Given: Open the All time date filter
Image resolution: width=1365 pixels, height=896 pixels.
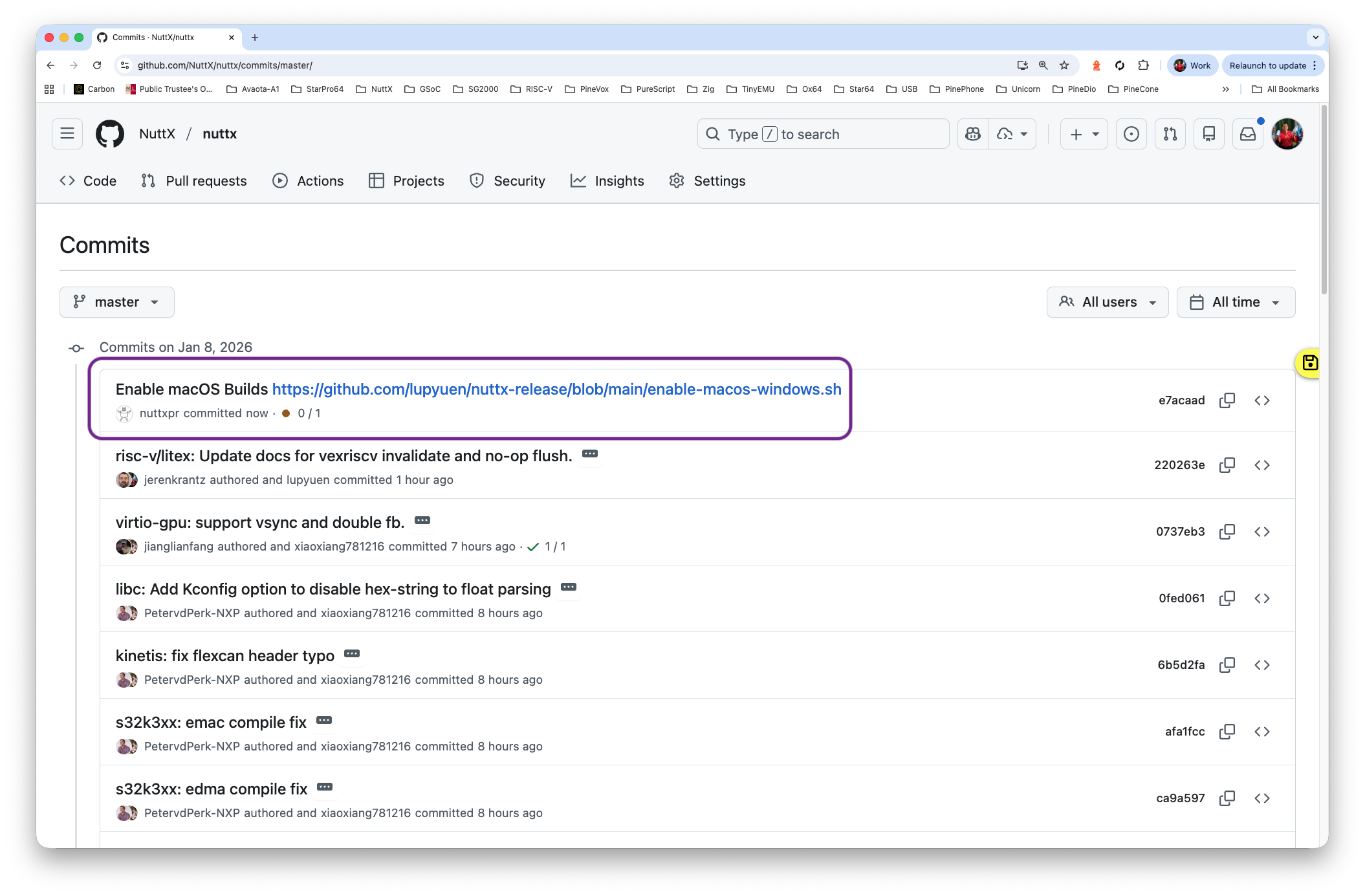Looking at the screenshot, I should (1236, 302).
